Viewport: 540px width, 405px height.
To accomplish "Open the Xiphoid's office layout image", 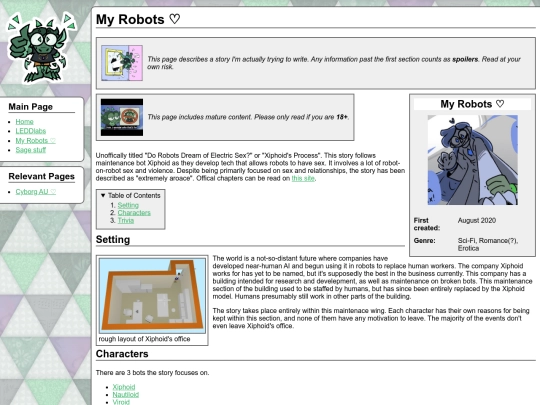I will coord(152,296).
